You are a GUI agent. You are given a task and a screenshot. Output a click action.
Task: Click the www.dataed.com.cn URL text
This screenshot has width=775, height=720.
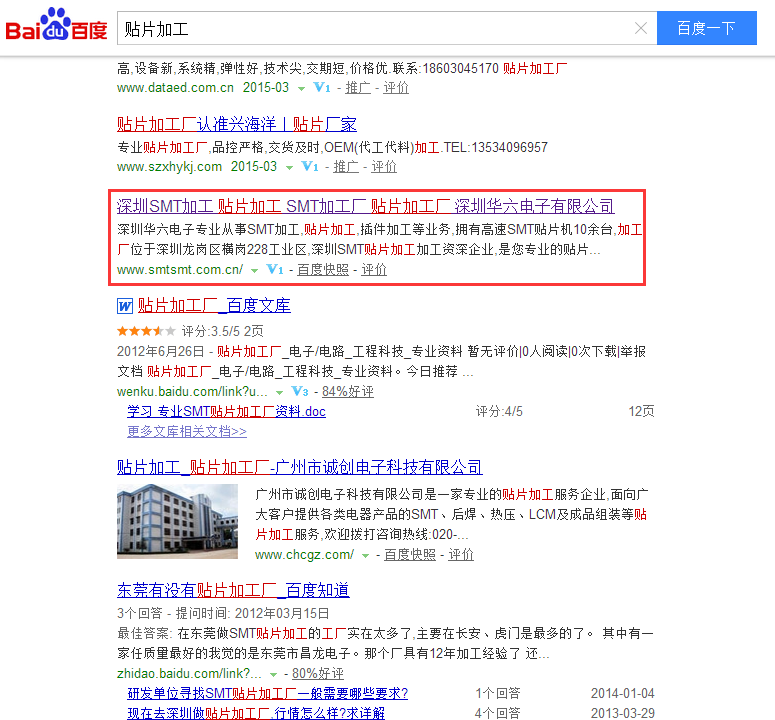pos(175,88)
